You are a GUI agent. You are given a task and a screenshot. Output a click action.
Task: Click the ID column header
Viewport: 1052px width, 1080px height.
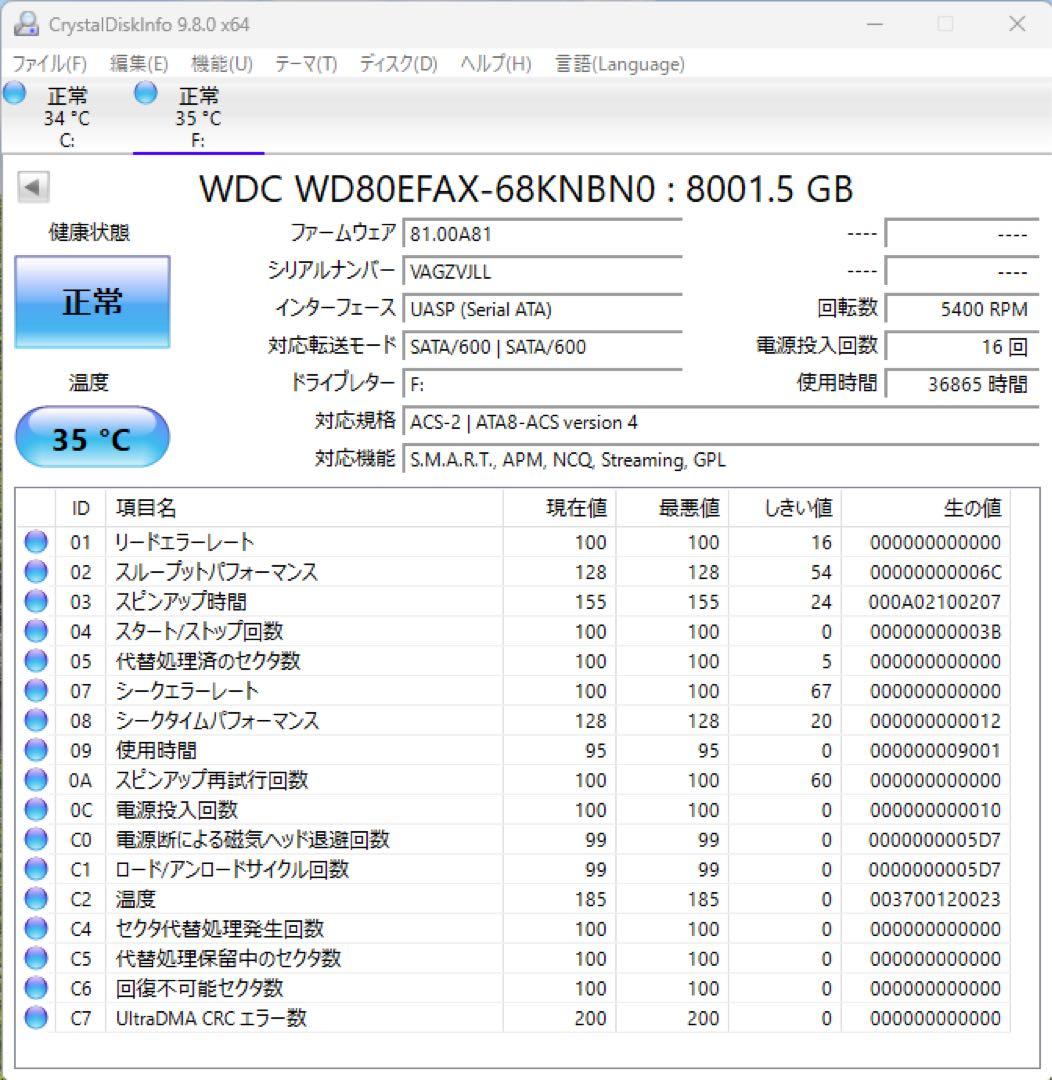coord(81,508)
